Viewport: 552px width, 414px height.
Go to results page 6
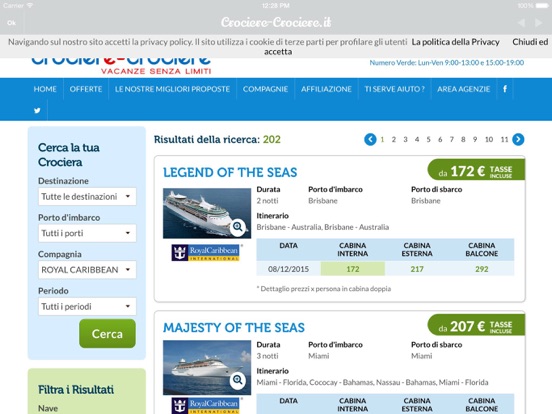pos(440,139)
